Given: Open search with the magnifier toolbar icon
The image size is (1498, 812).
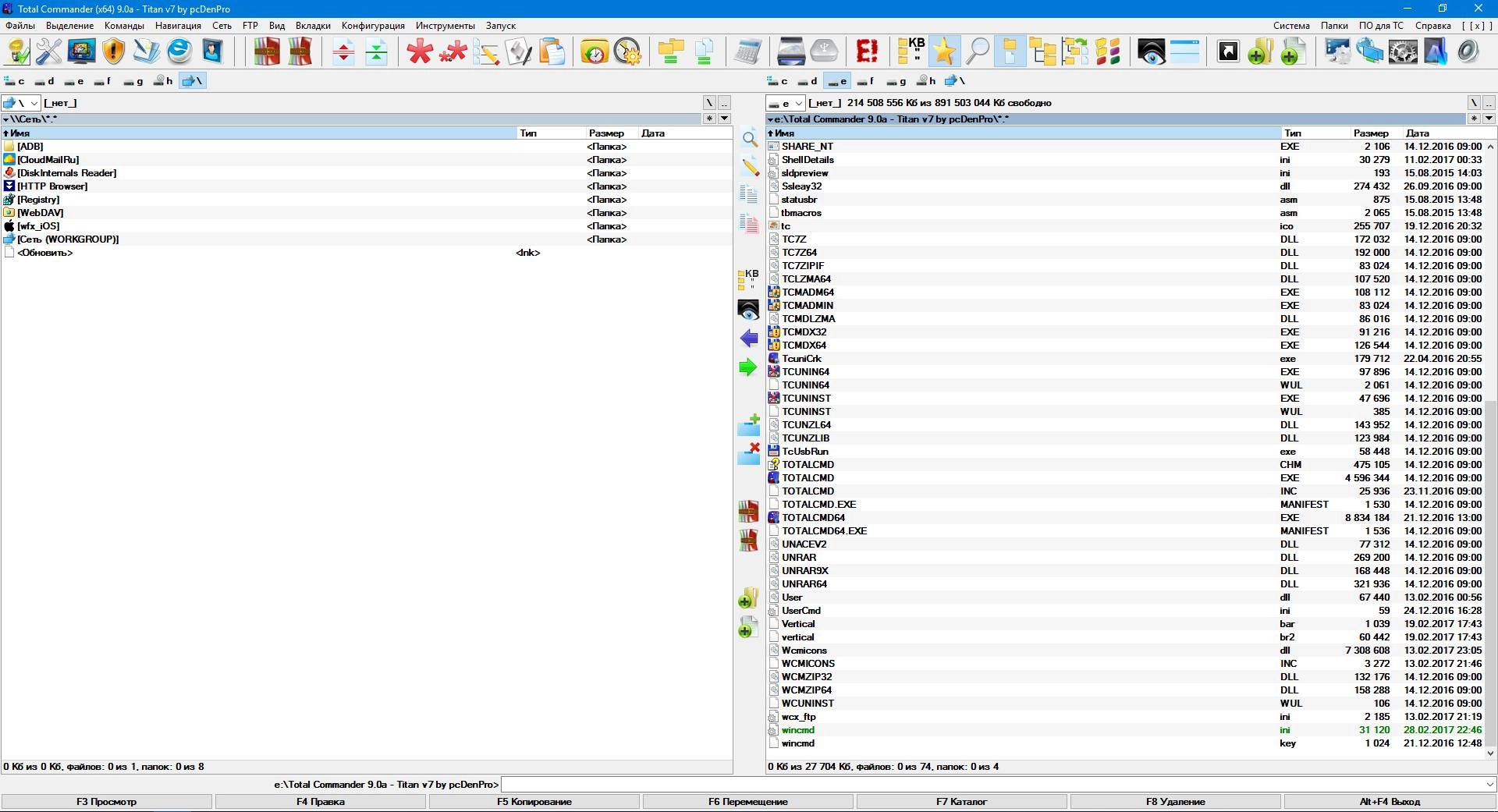Looking at the screenshot, I should tap(977, 51).
